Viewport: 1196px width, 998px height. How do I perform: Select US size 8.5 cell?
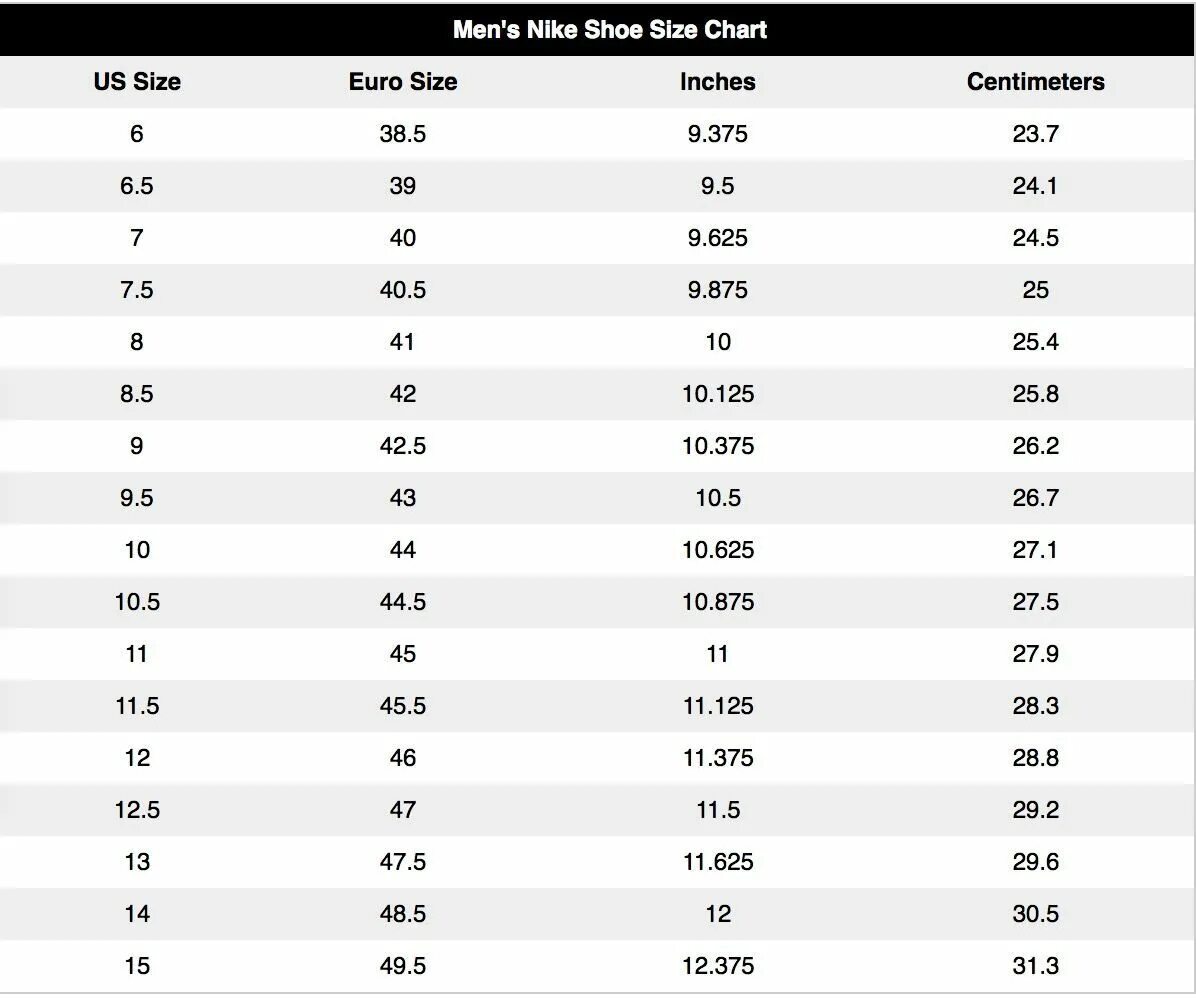[x=137, y=394]
